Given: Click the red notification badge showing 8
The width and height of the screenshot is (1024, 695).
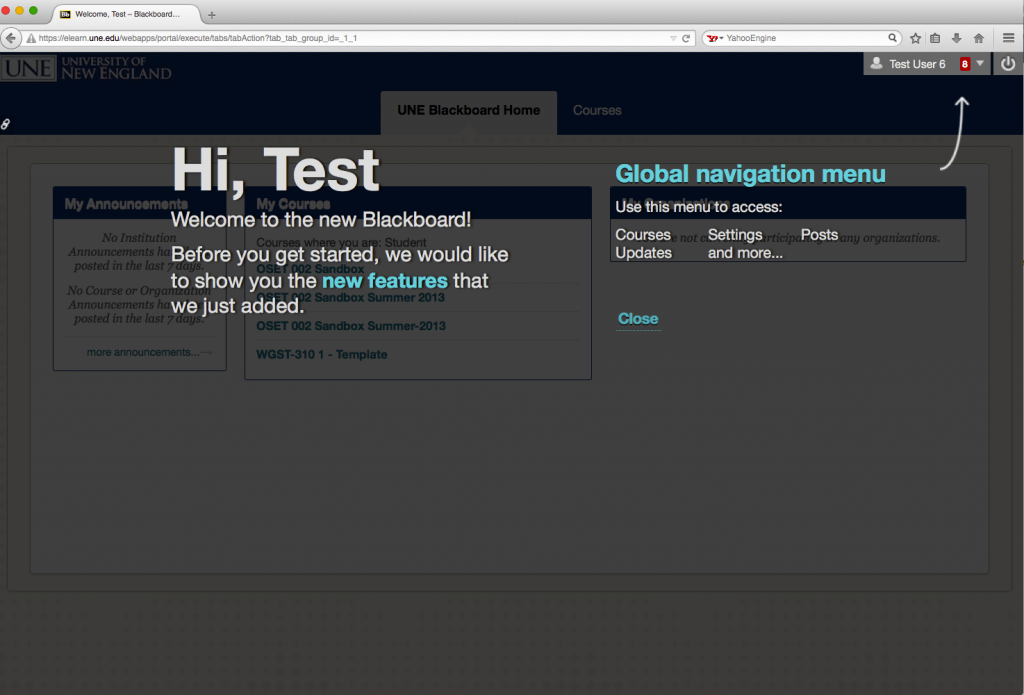Looking at the screenshot, I should (x=965, y=64).
